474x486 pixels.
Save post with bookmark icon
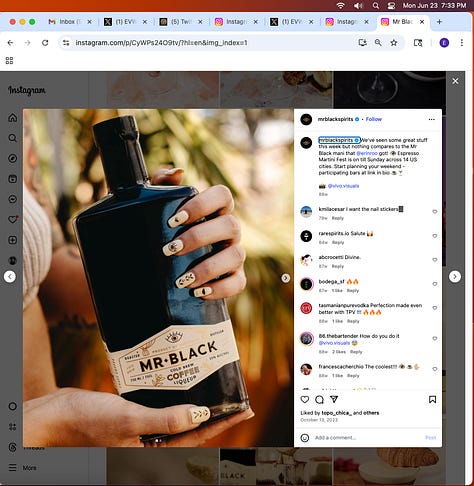[x=432, y=399]
